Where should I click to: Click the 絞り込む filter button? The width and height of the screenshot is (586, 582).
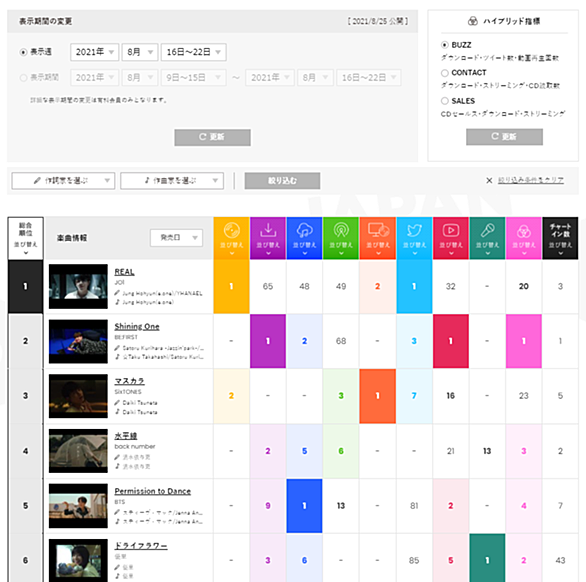coord(282,181)
